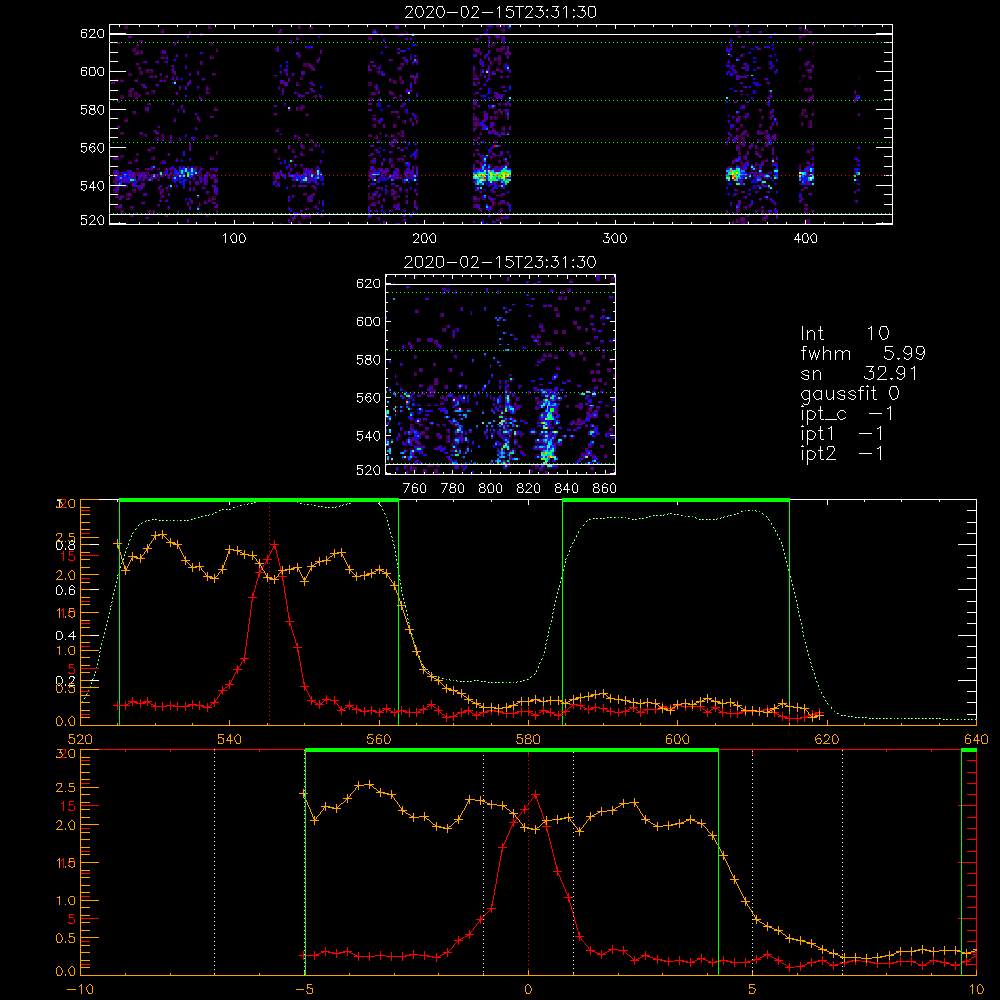Viewport: 1000px width, 1000px height.
Task: Click x-axis label 600 on the profile plot
Action: point(678,740)
